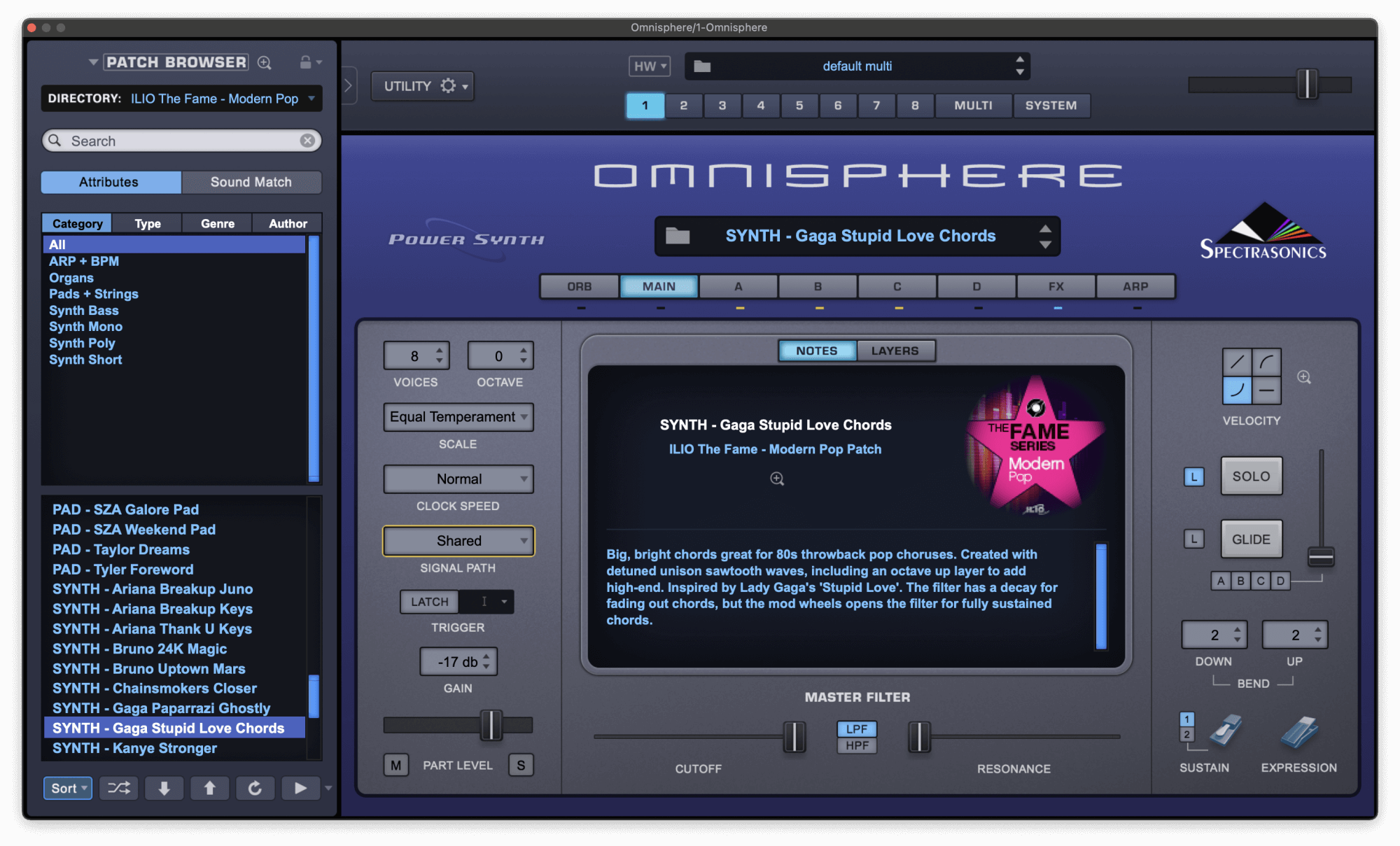This screenshot has width=1400, height=846.
Task: Click the Search input field
Action: [x=182, y=141]
